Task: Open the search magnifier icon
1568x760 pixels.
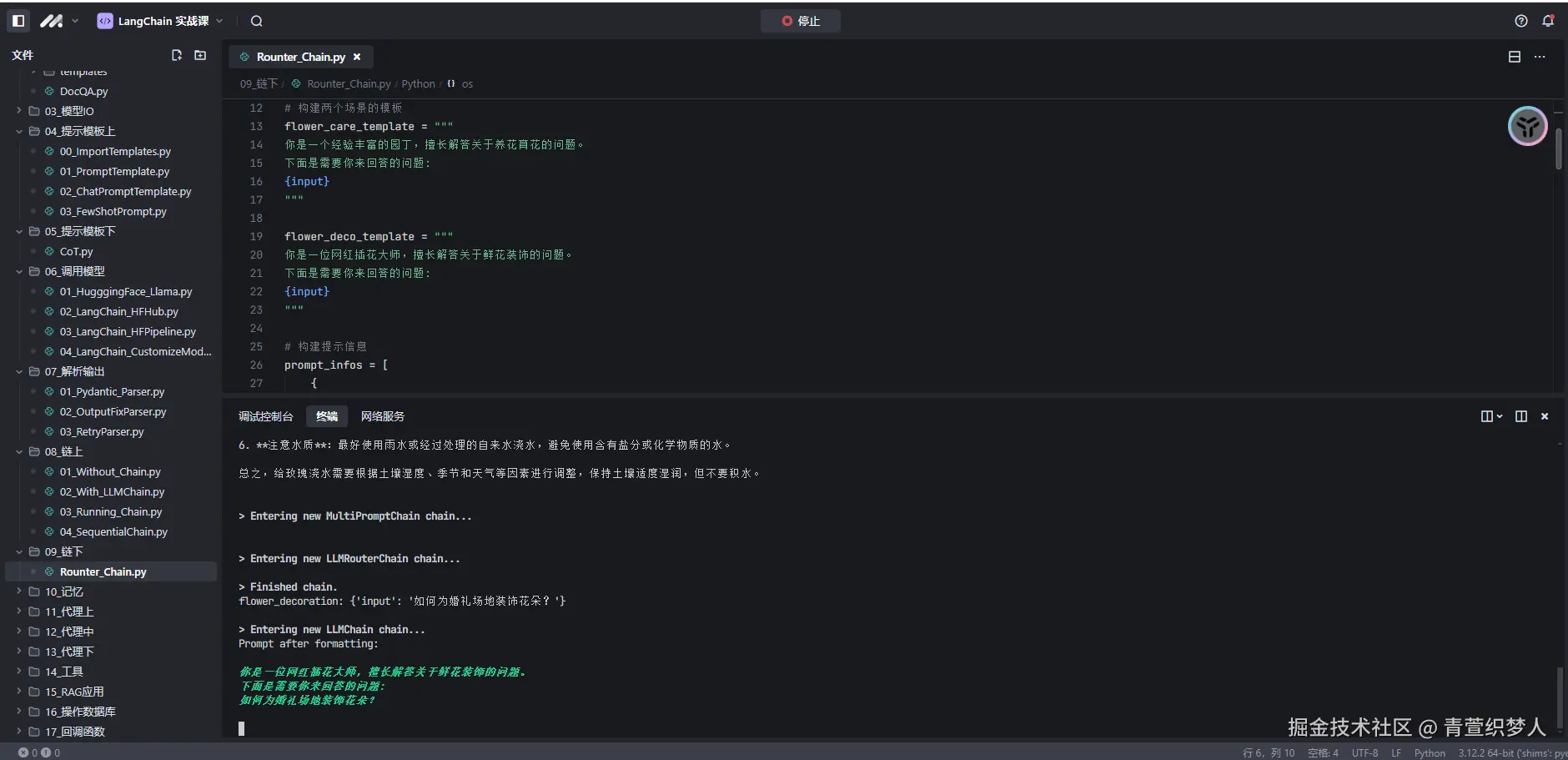Action: pos(257,21)
